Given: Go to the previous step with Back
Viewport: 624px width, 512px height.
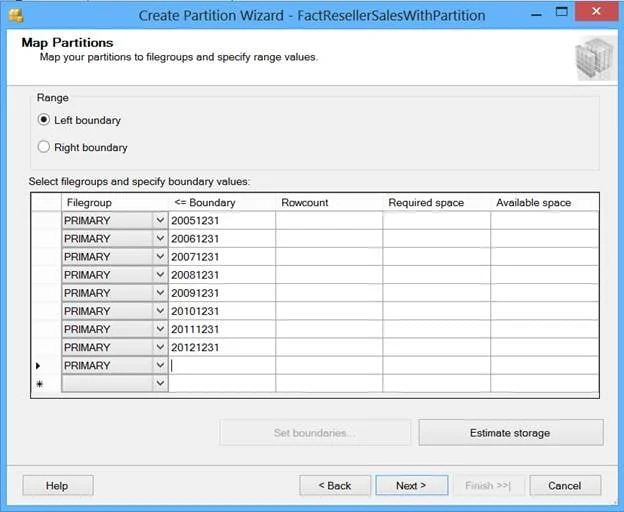Looking at the screenshot, I should (335, 485).
